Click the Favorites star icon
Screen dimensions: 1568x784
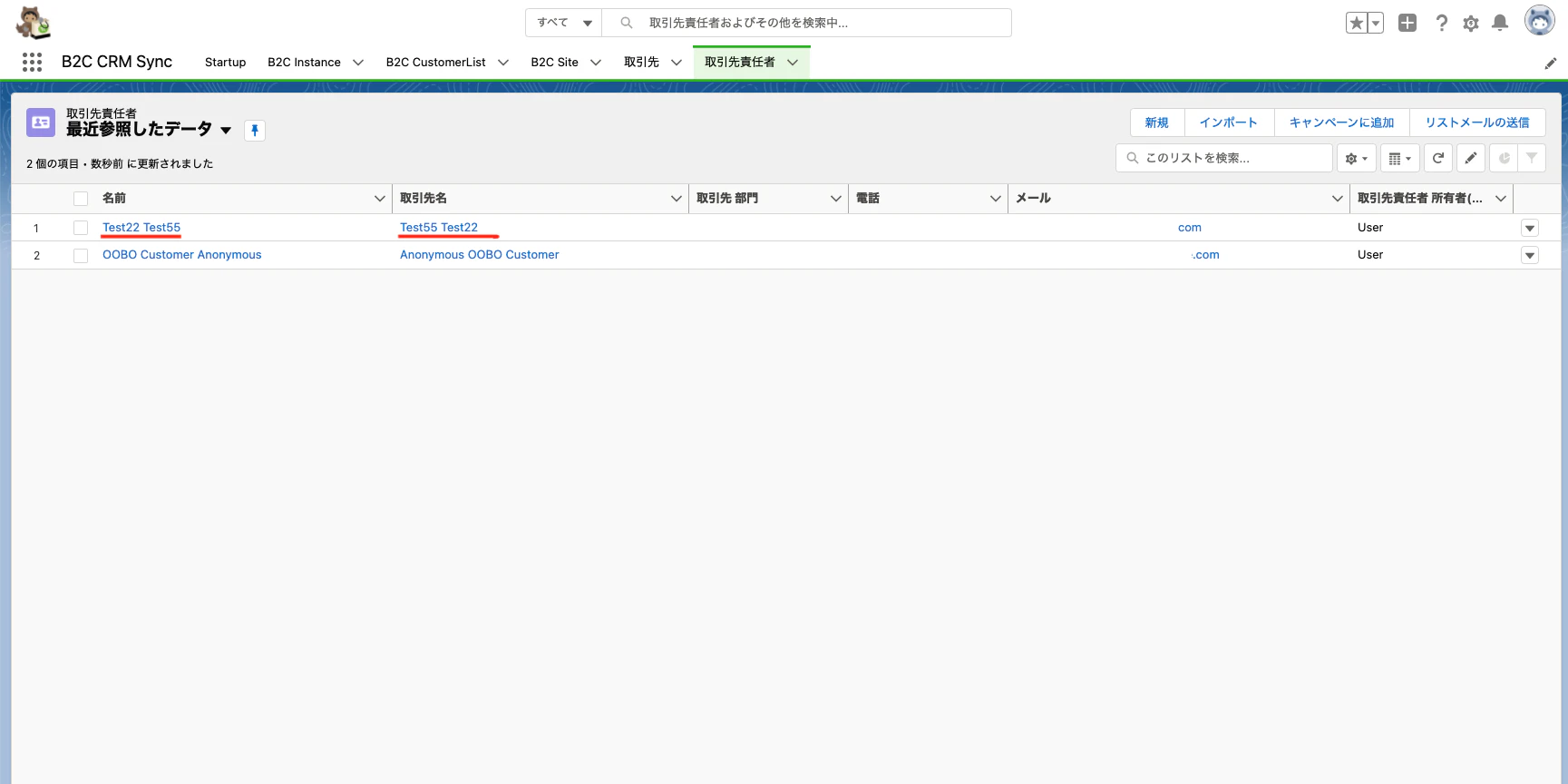(1356, 24)
